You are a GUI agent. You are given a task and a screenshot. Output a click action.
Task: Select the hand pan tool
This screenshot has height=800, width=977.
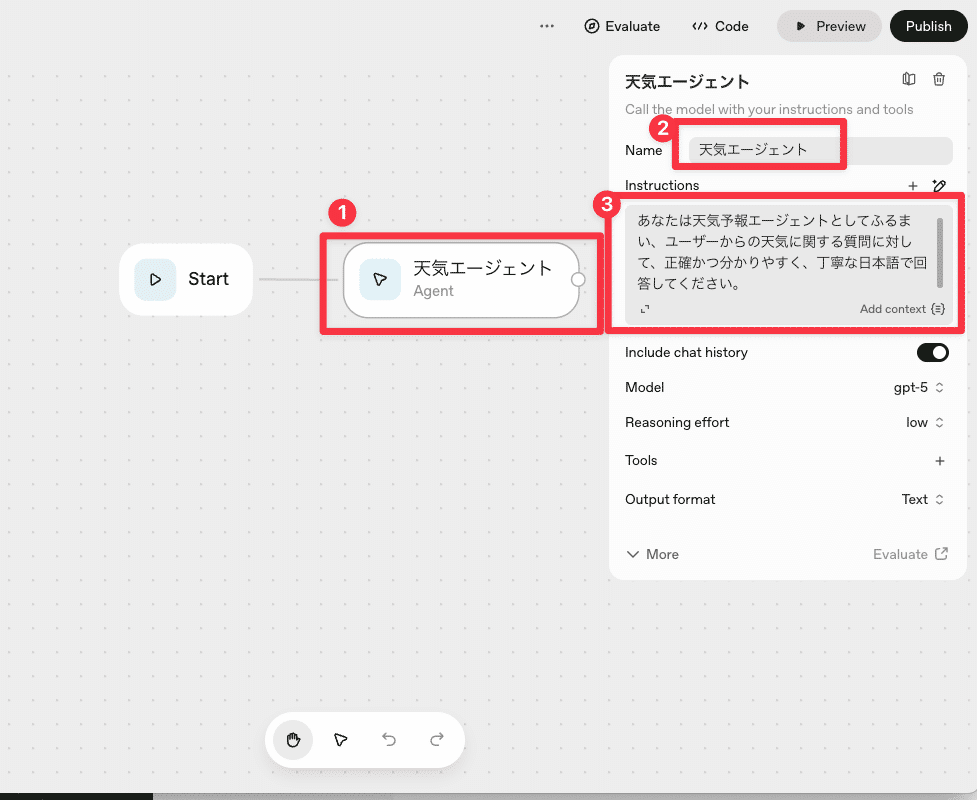pyautogui.click(x=293, y=740)
